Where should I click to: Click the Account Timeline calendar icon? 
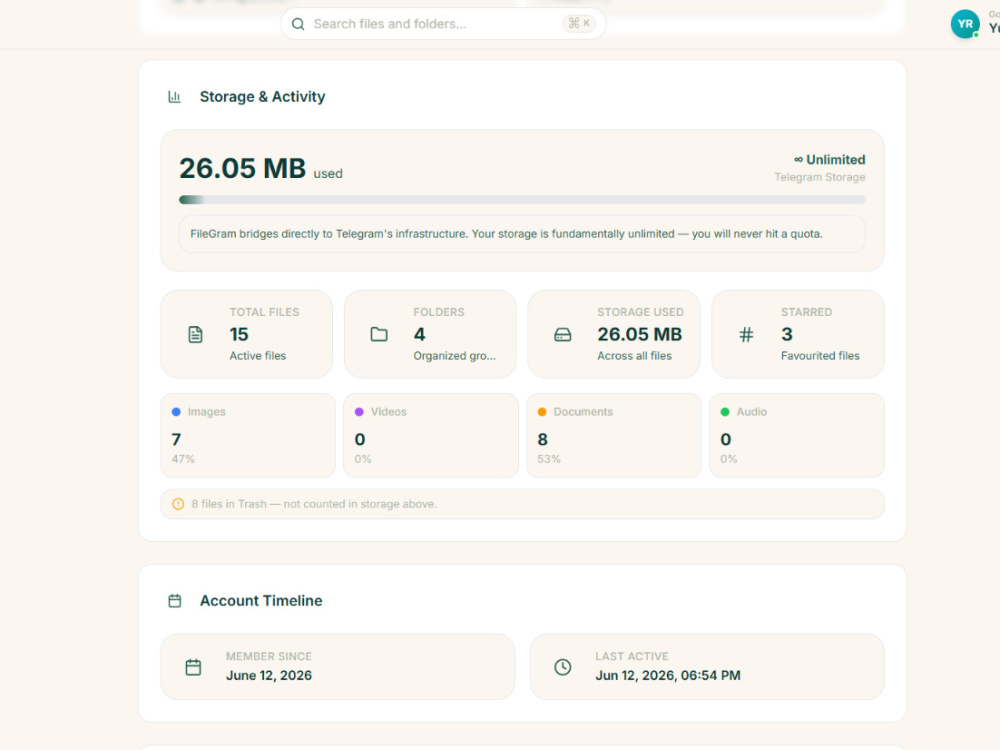coord(175,601)
